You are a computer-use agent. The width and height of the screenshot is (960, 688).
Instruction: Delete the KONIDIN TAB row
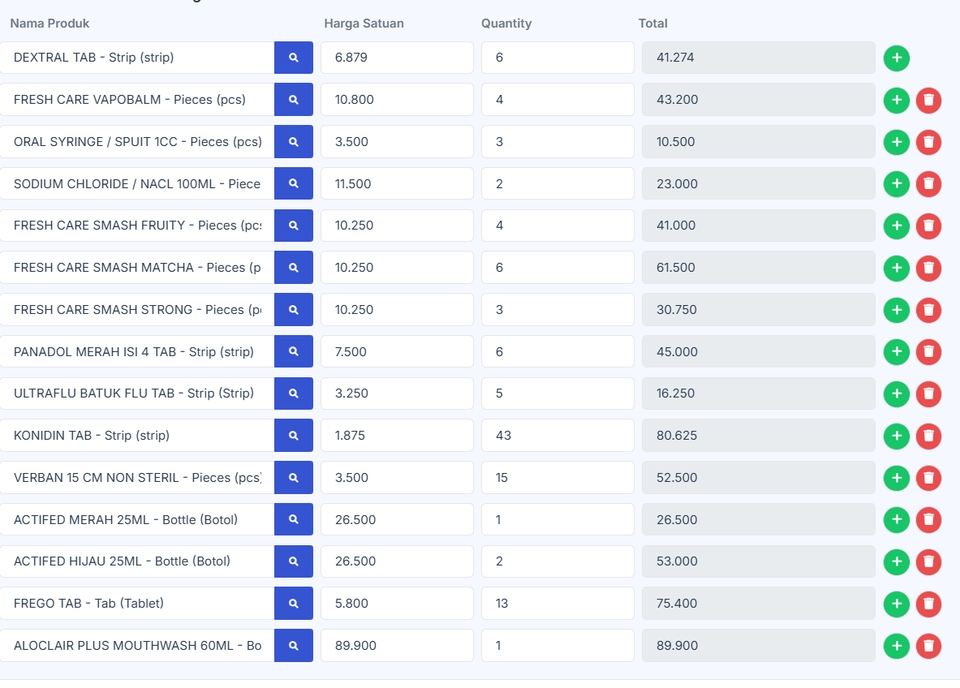click(x=929, y=436)
